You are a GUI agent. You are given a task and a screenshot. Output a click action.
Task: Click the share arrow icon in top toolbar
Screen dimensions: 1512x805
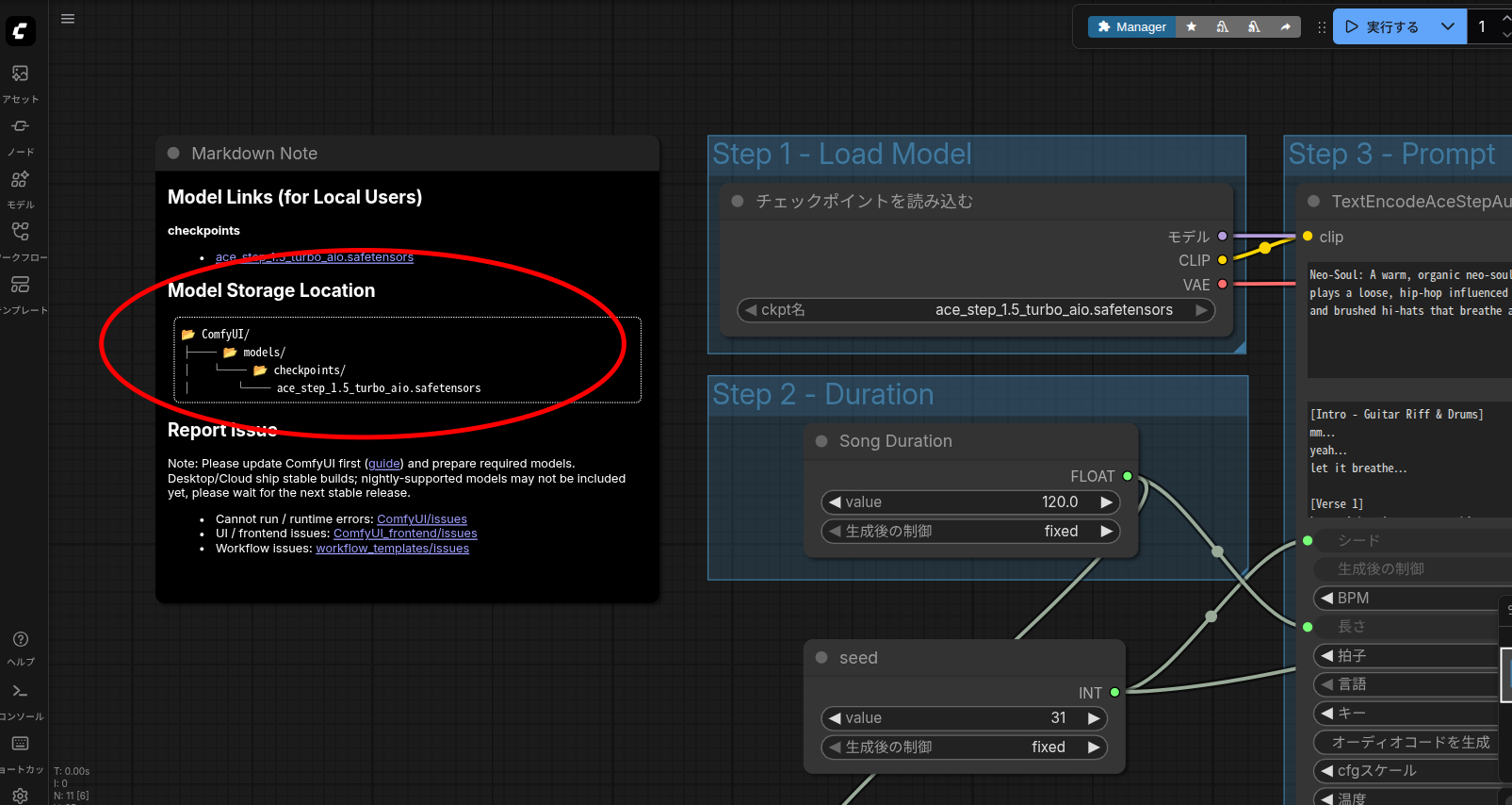click(x=1285, y=27)
